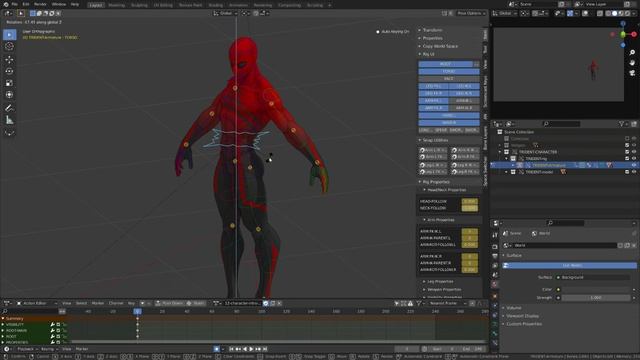This screenshot has width=640, height=360.
Task: Toggle the auto keying record button in timeline
Action: [217, 349]
